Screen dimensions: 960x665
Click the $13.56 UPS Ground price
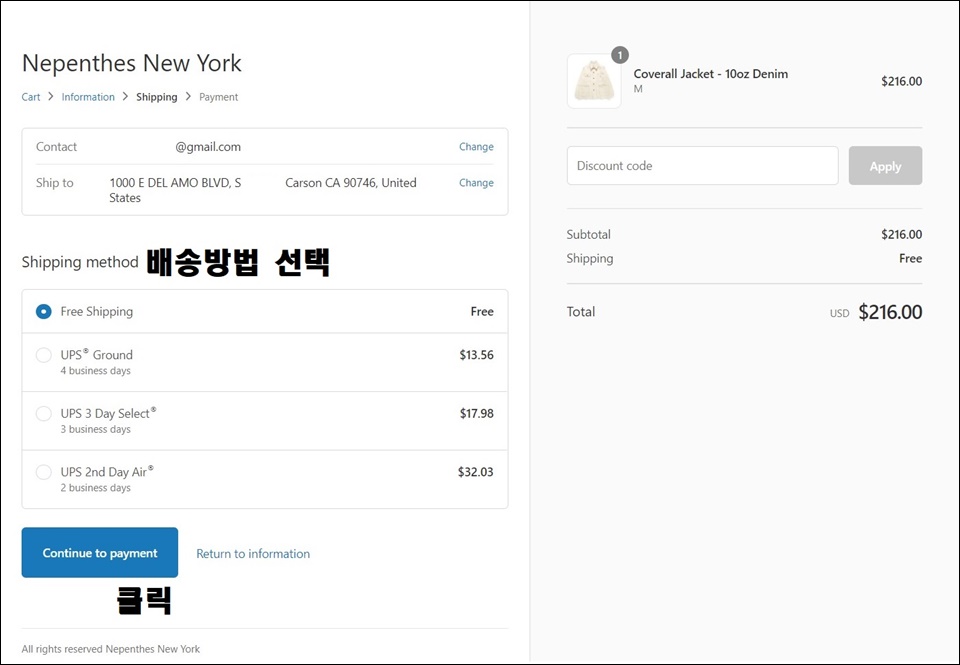[x=476, y=355]
